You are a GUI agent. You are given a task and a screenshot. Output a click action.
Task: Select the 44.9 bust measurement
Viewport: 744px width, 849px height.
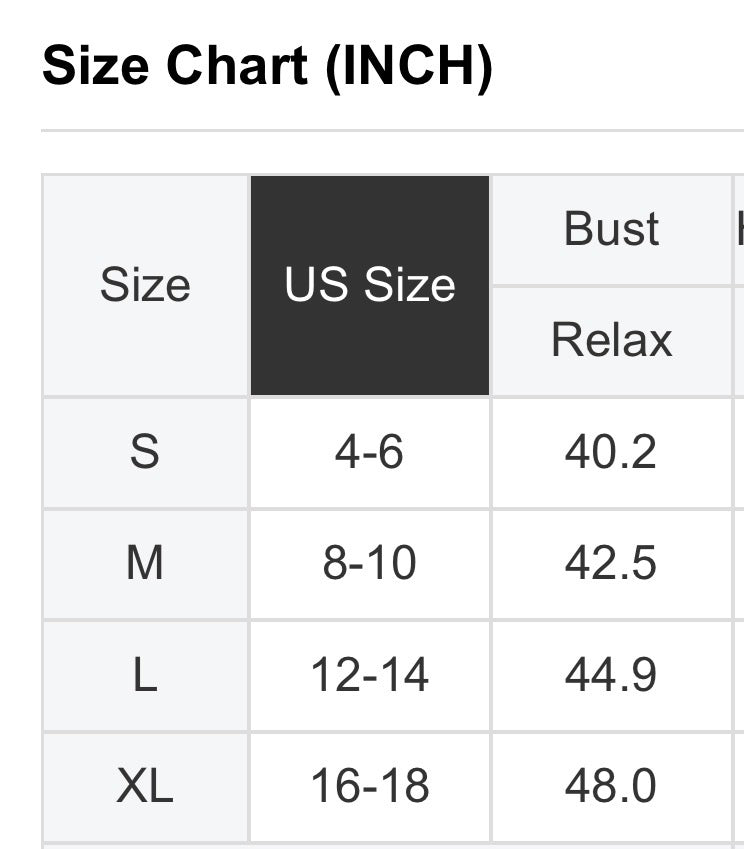(x=611, y=675)
